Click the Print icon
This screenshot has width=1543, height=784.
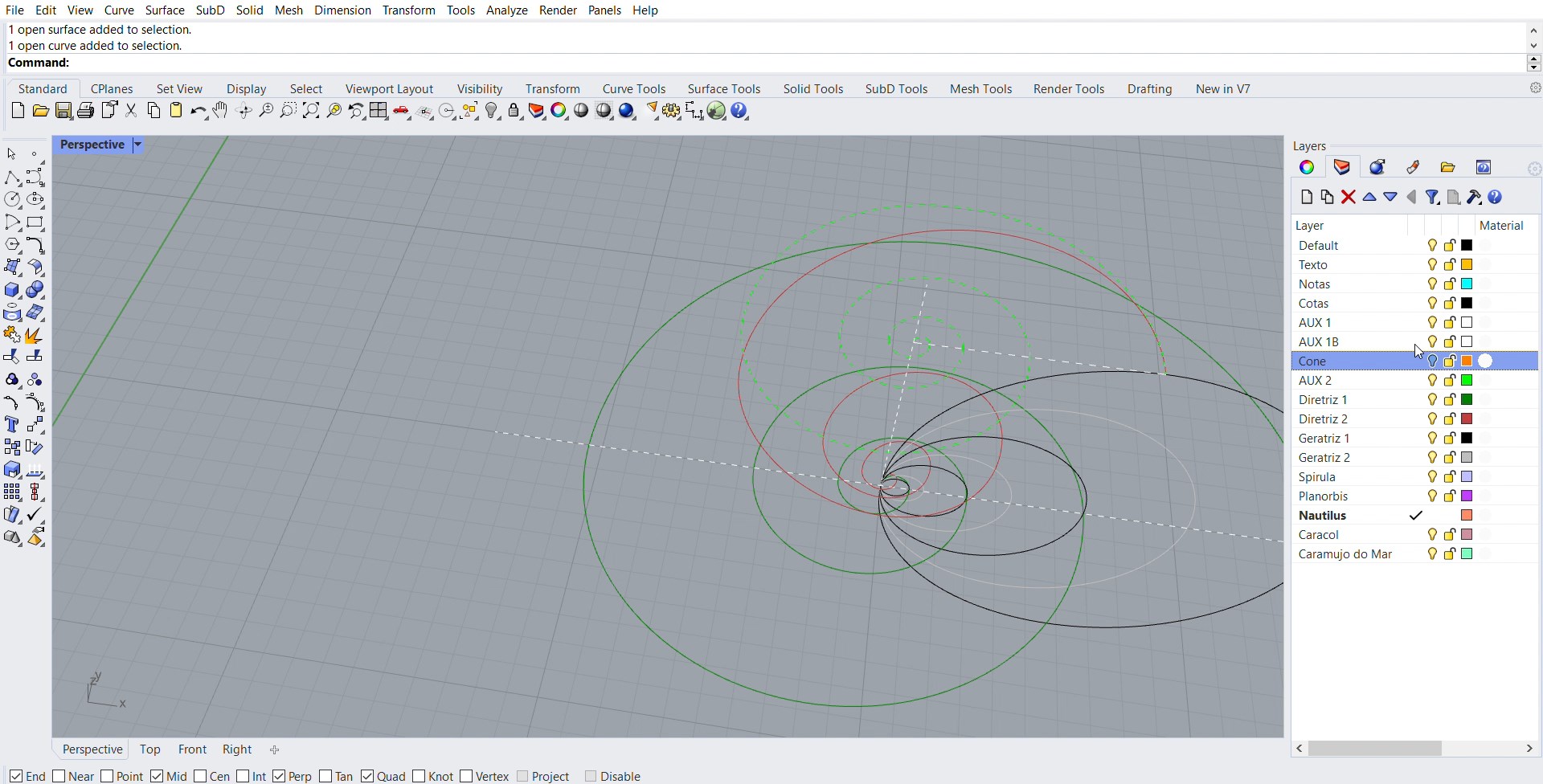click(x=86, y=111)
